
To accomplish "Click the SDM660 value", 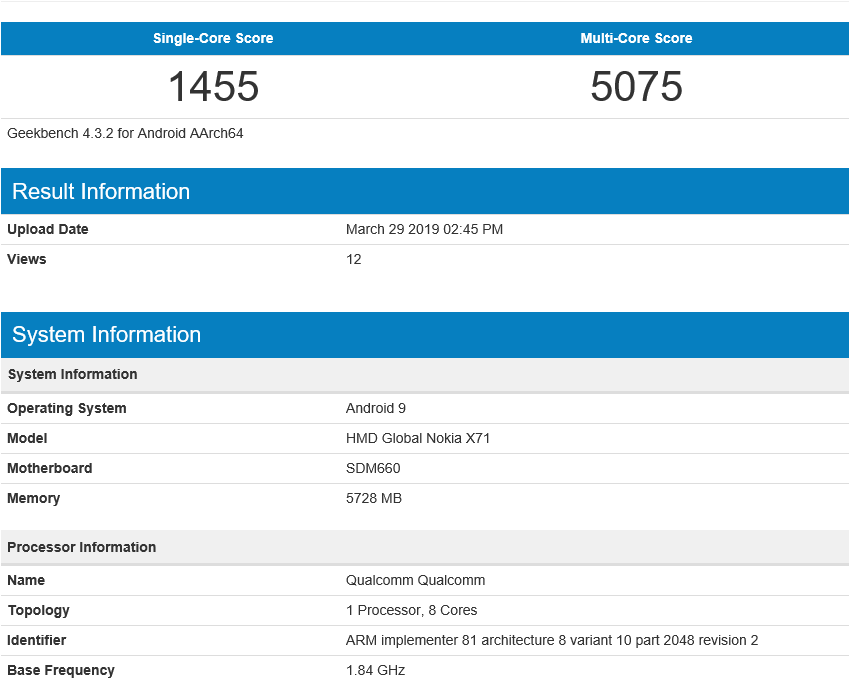I will 373,468.
